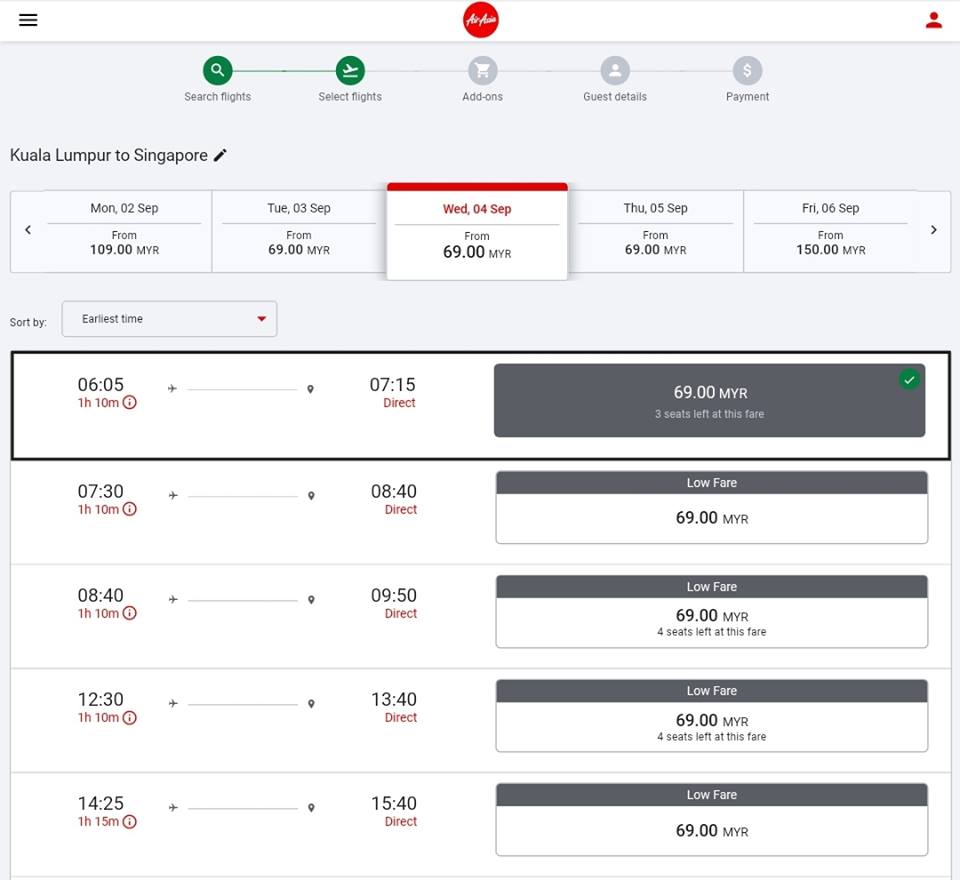Select the Low Fare for 07:30 flight

click(711, 508)
